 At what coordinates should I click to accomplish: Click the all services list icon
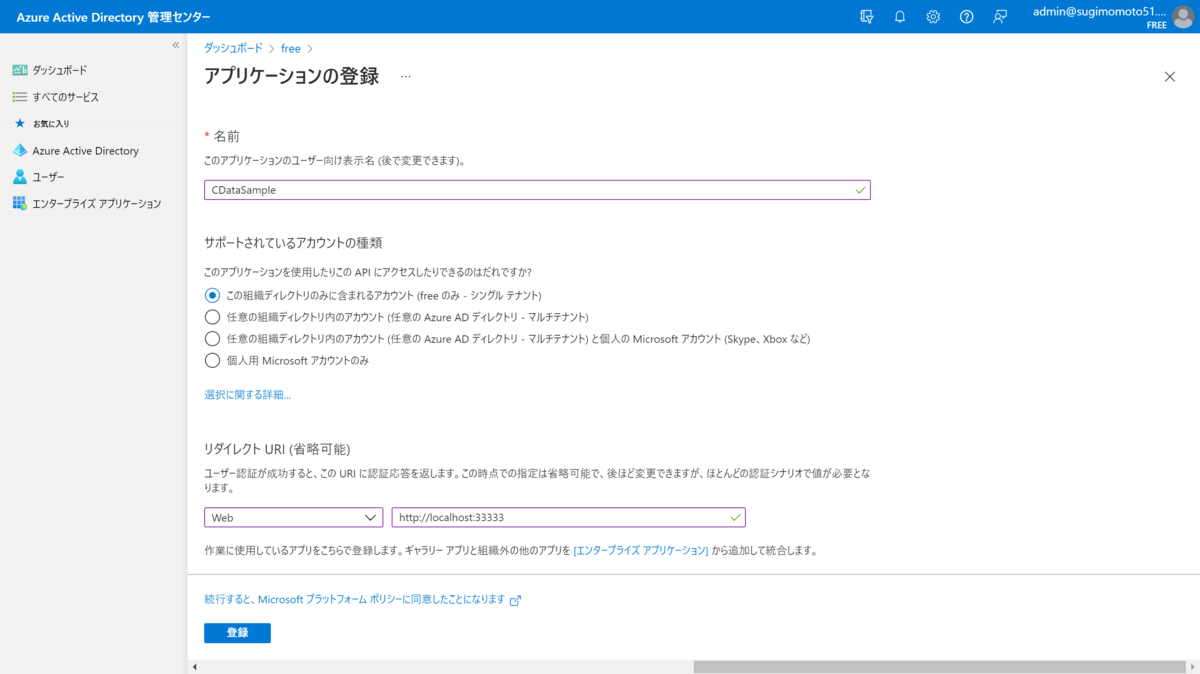(19, 97)
